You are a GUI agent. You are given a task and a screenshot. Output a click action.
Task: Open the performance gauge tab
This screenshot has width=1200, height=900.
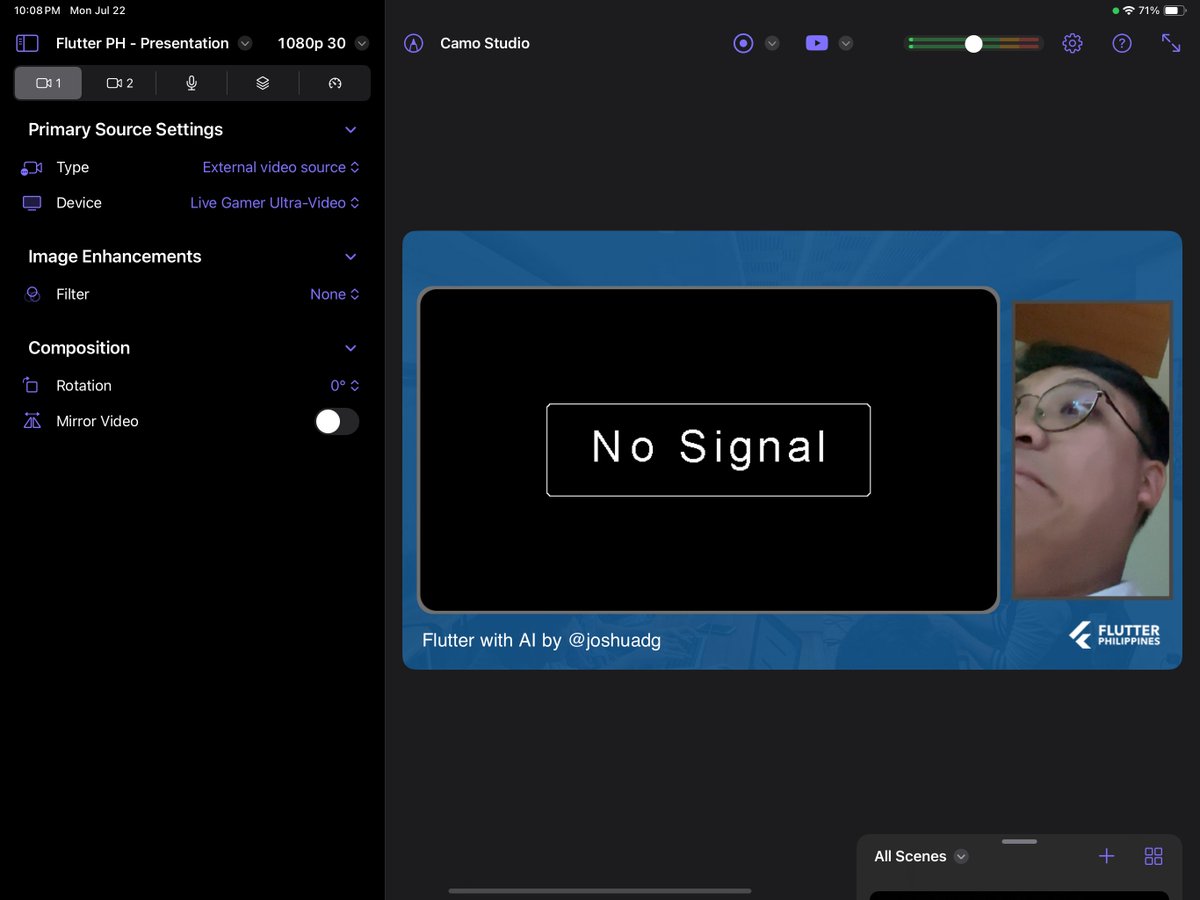pos(335,83)
